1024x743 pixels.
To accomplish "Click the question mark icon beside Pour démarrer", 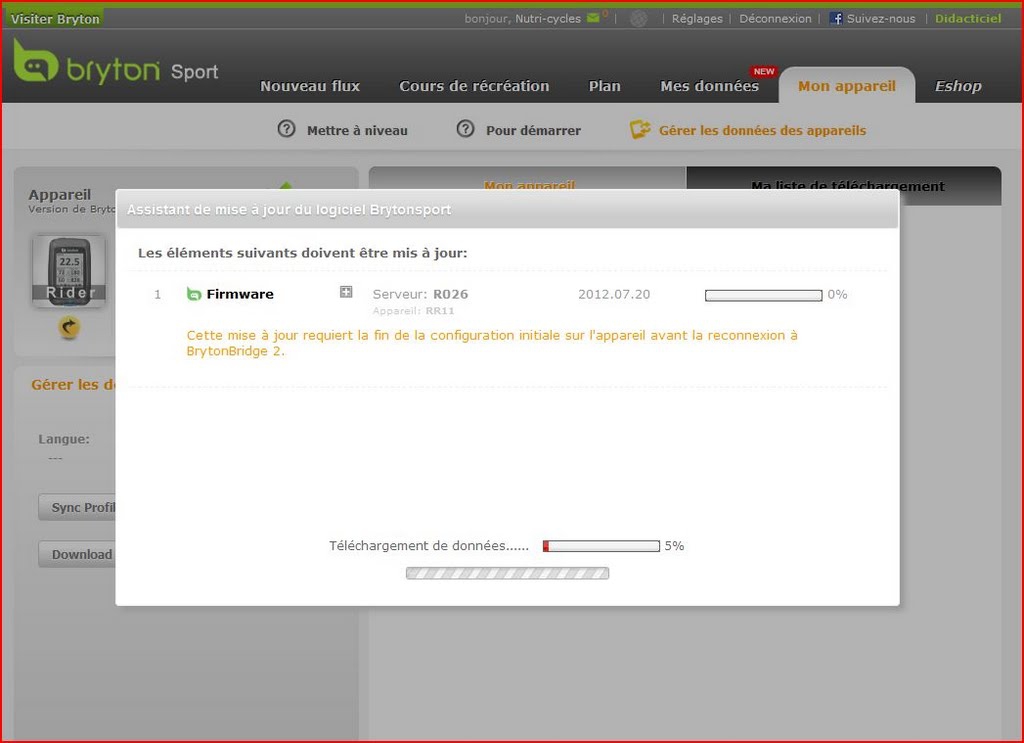I will click(x=465, y=129).
